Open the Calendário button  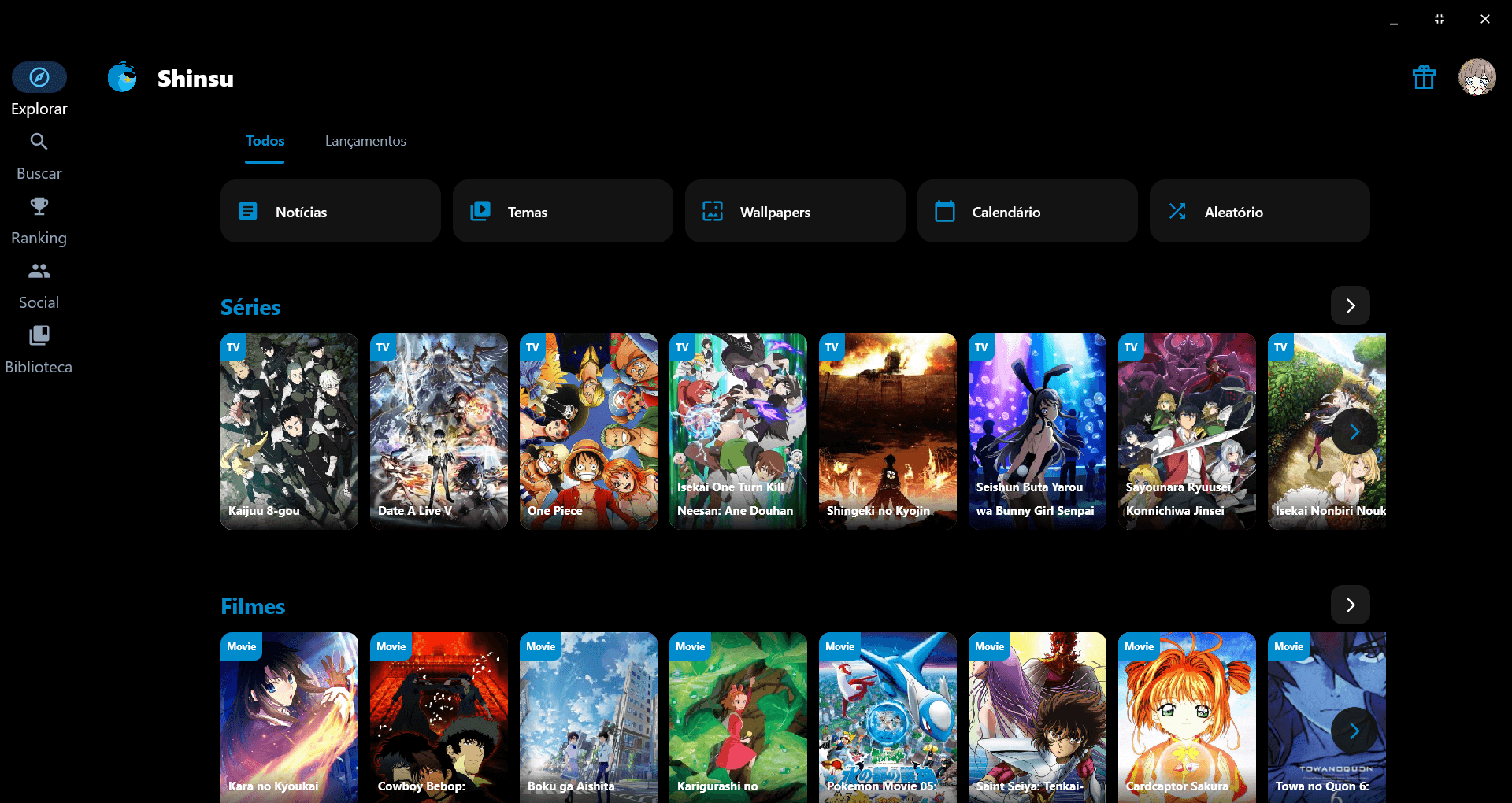[x=1028, y=211]
